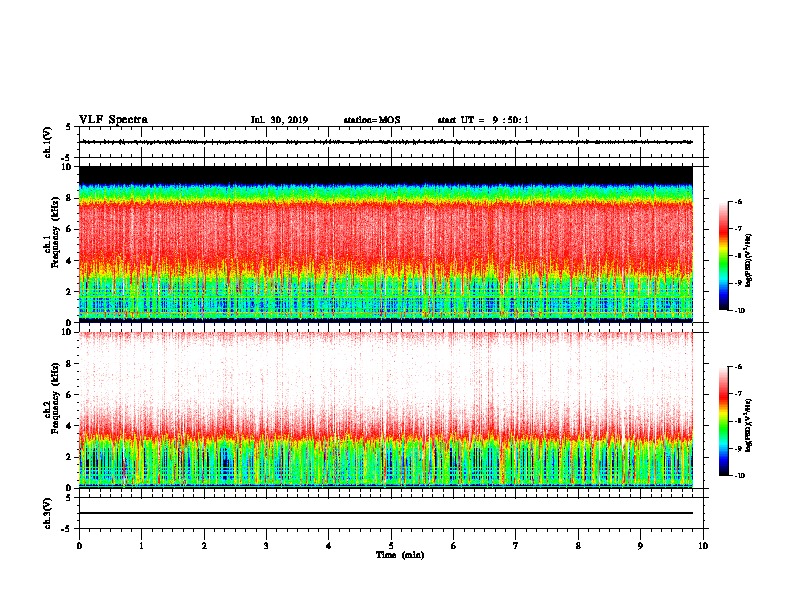The image size is (792, 612).
Task: Select the "start UT = 9:50:1" text
Action: pyautogui.click(x=483, y=120)
